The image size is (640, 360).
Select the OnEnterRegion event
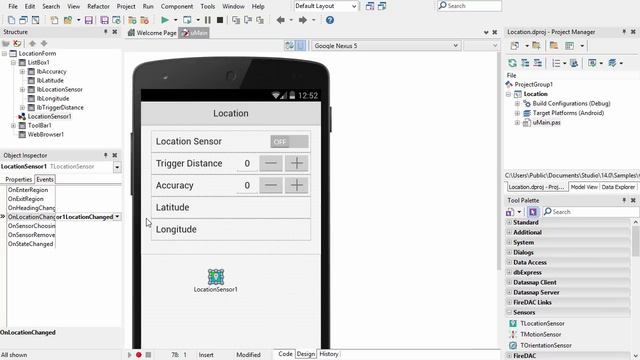click(28, 190)
